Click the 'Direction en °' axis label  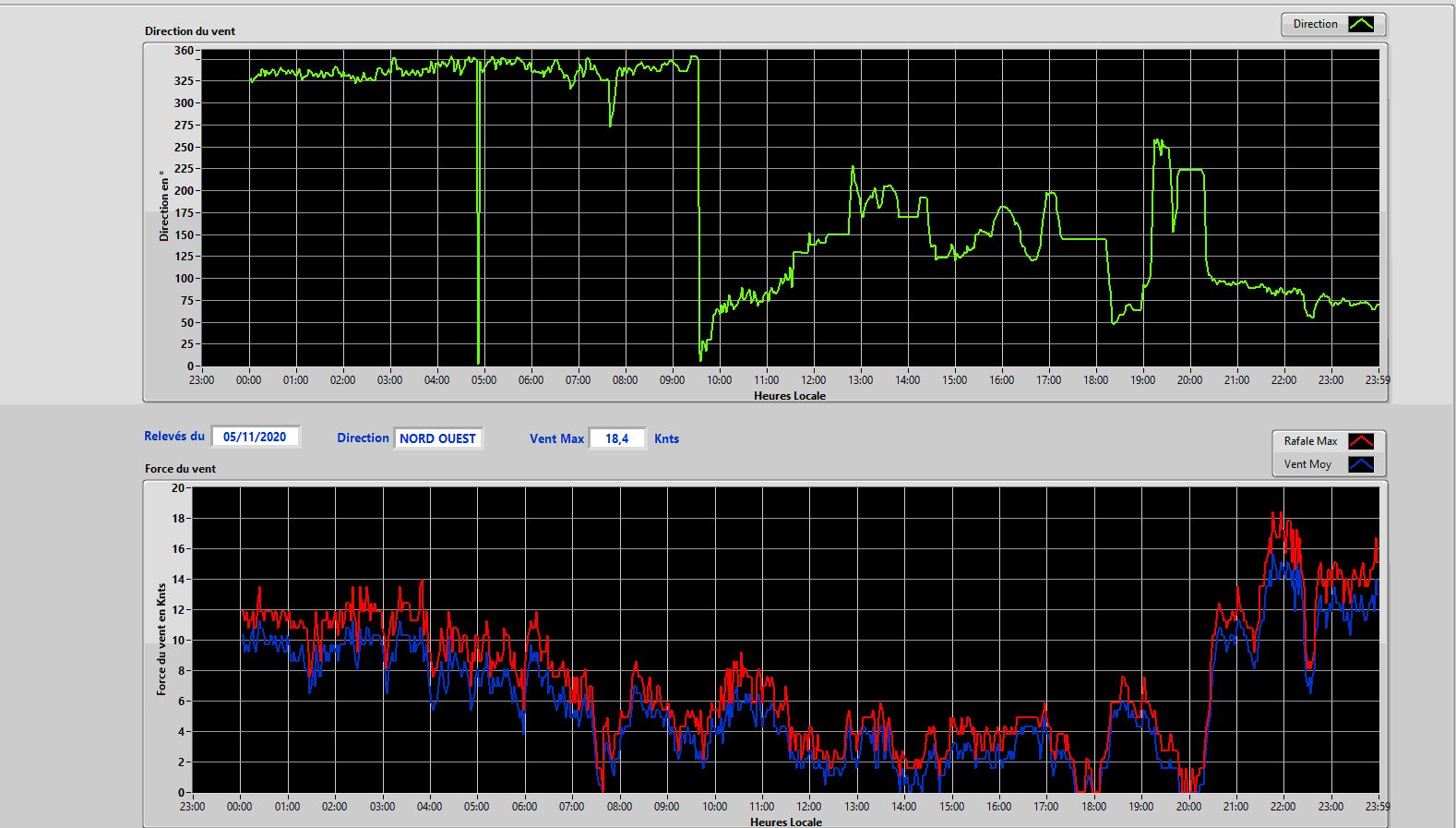point(164,206)
